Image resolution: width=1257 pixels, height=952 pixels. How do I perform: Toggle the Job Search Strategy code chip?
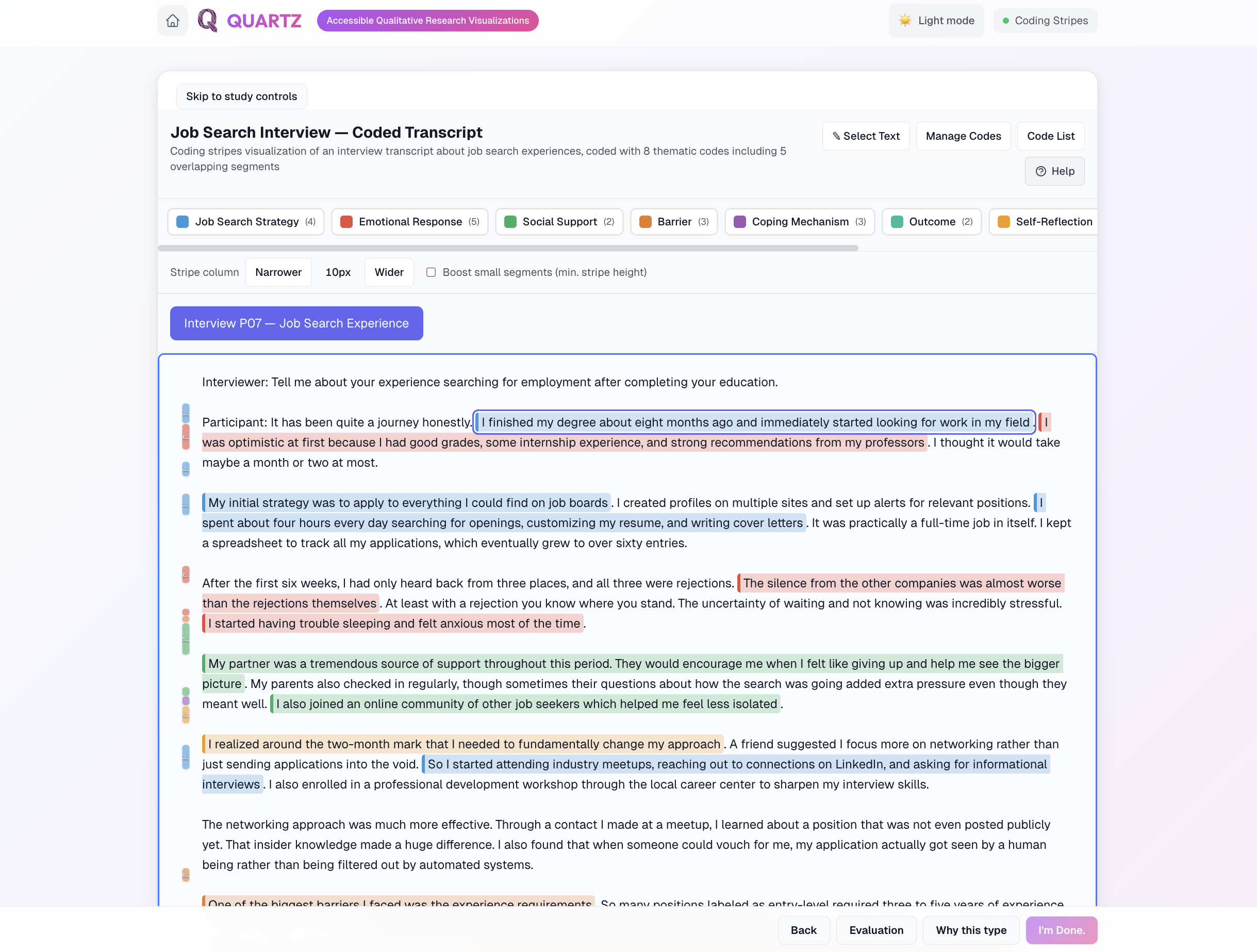tap(246, 222)
